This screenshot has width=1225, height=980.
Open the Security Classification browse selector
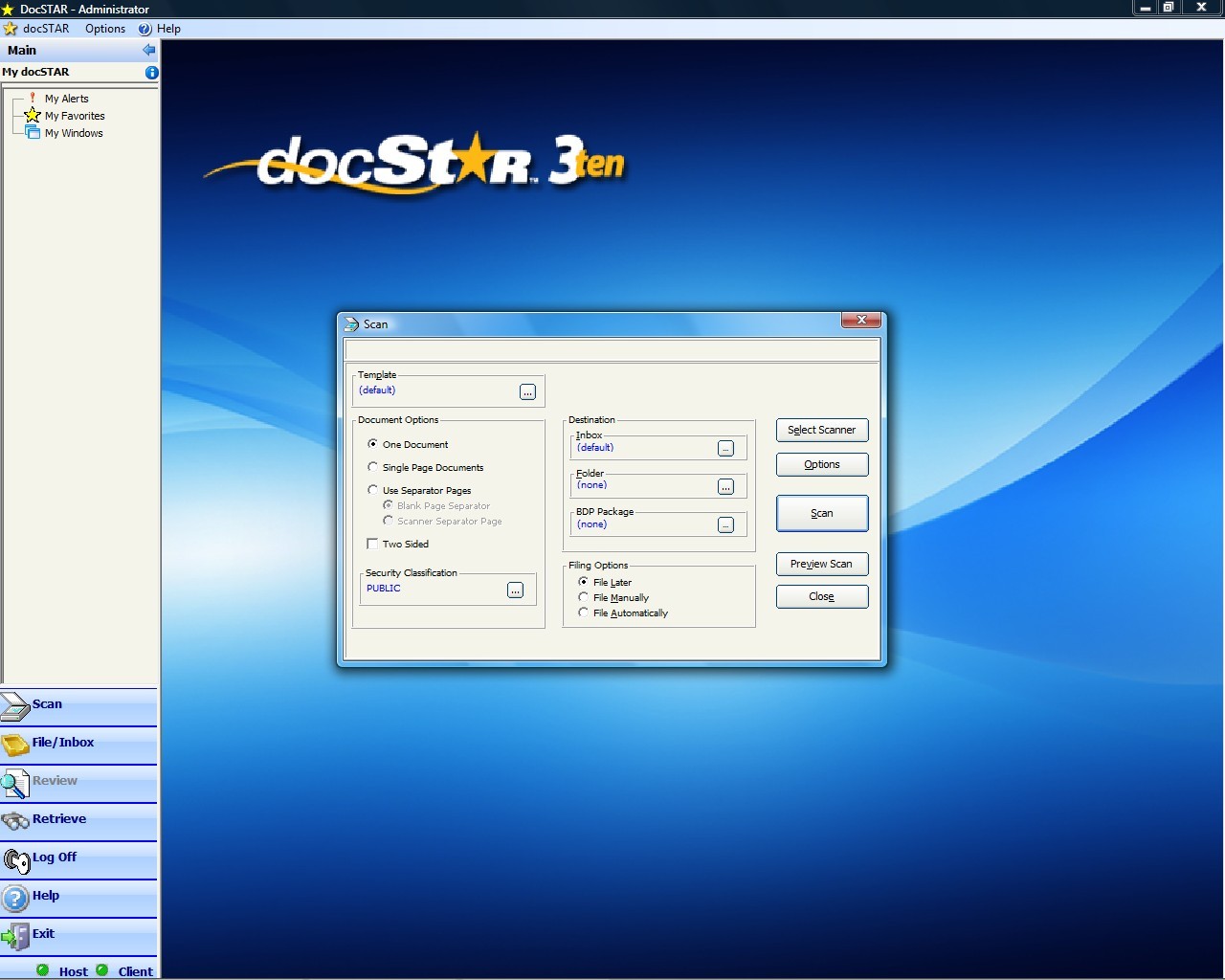pos(515,590)
